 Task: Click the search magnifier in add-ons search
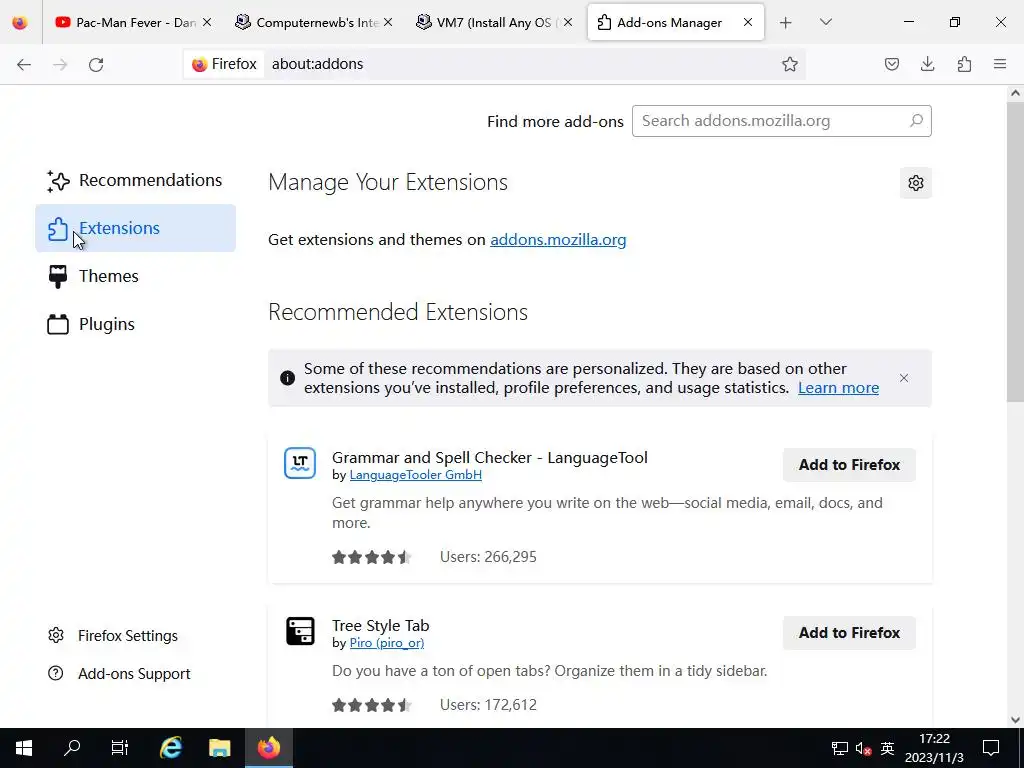click(x=916, y=121)
